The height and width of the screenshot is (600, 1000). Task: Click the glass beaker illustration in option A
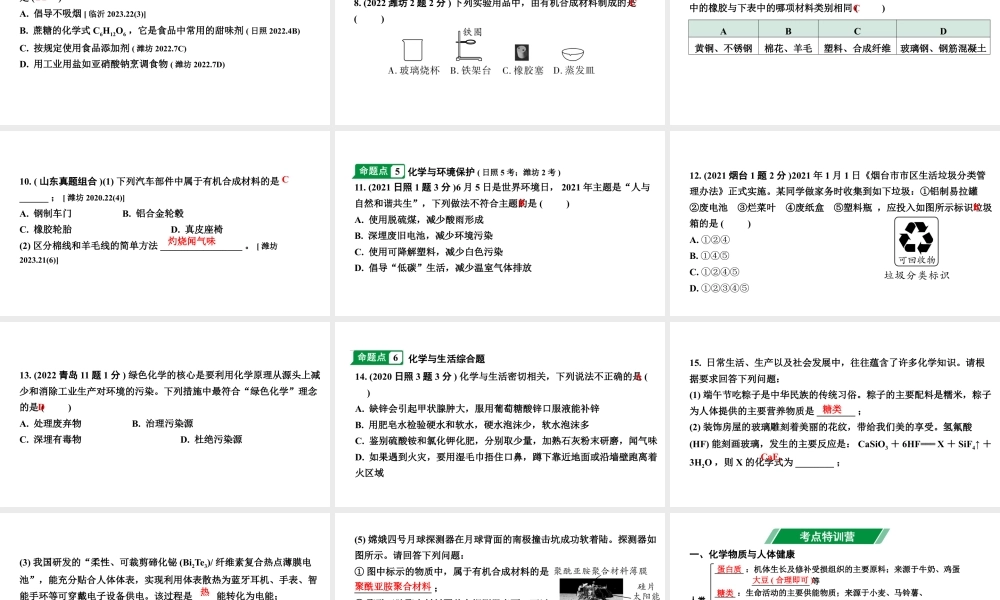[x=411, y=50]
